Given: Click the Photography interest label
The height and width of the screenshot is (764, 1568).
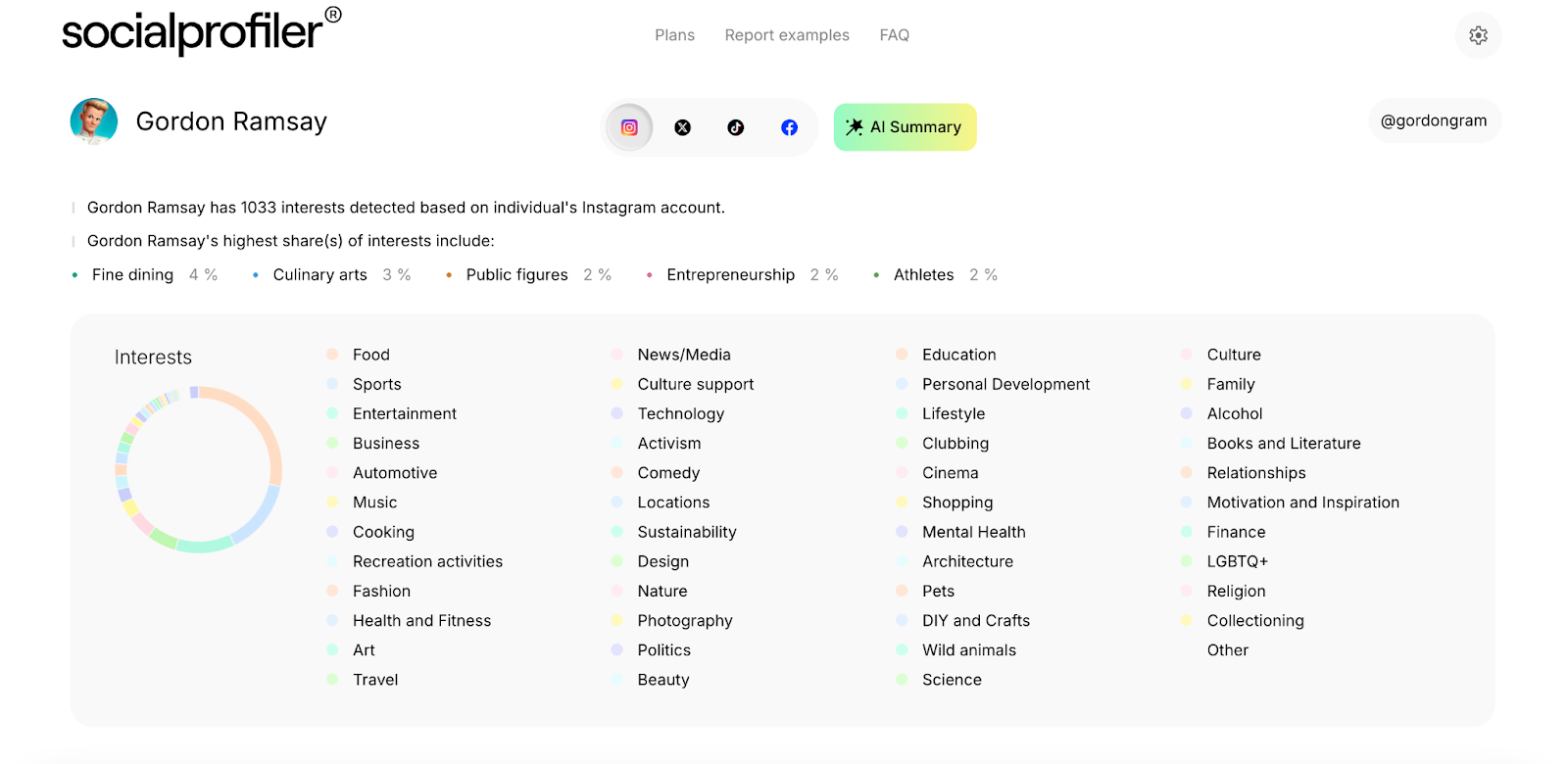Looking at the screenshot, I should coord(685,621).
